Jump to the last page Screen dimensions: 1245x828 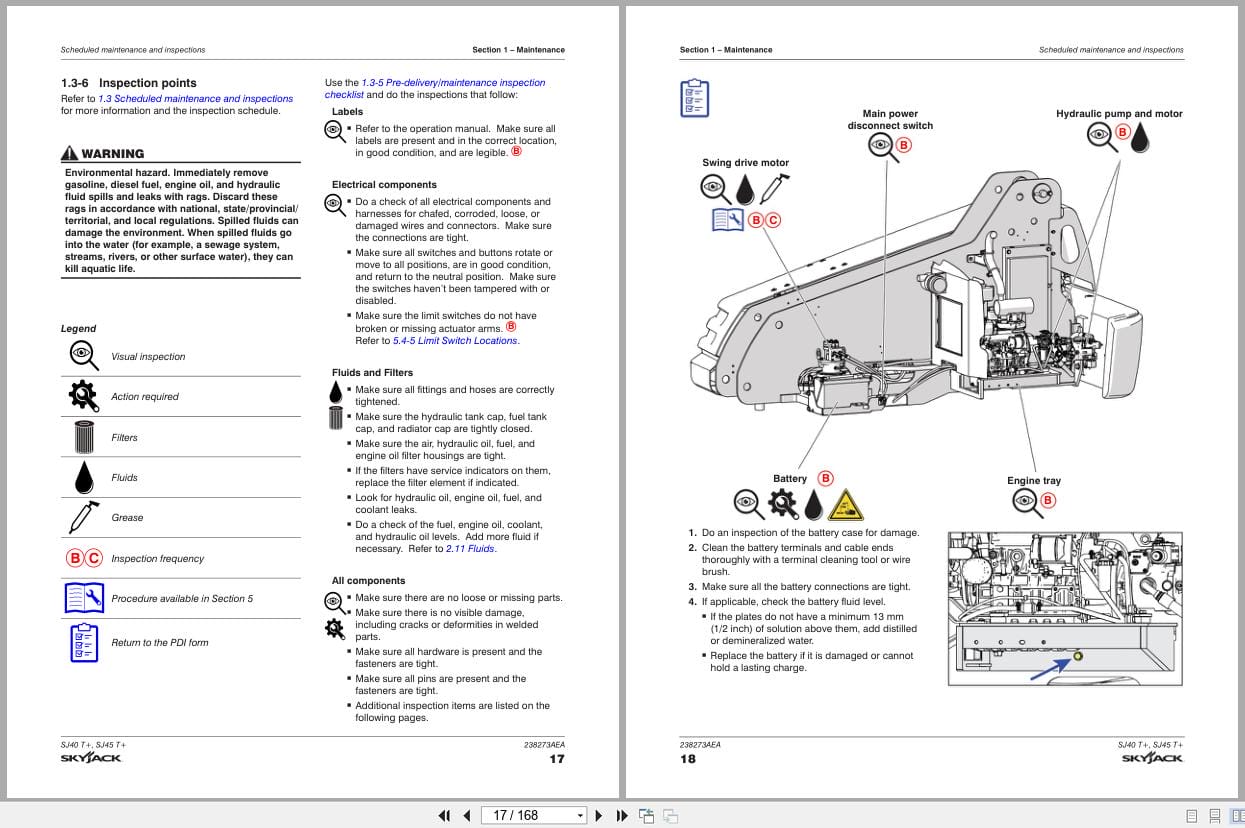[621, 815]
